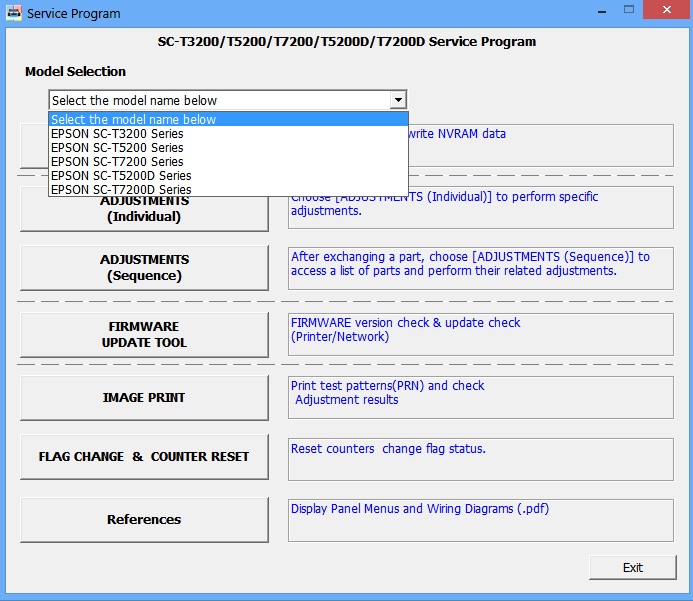Open FLAG CHANGE & COUNTER RESET

(x=144, y=456)
